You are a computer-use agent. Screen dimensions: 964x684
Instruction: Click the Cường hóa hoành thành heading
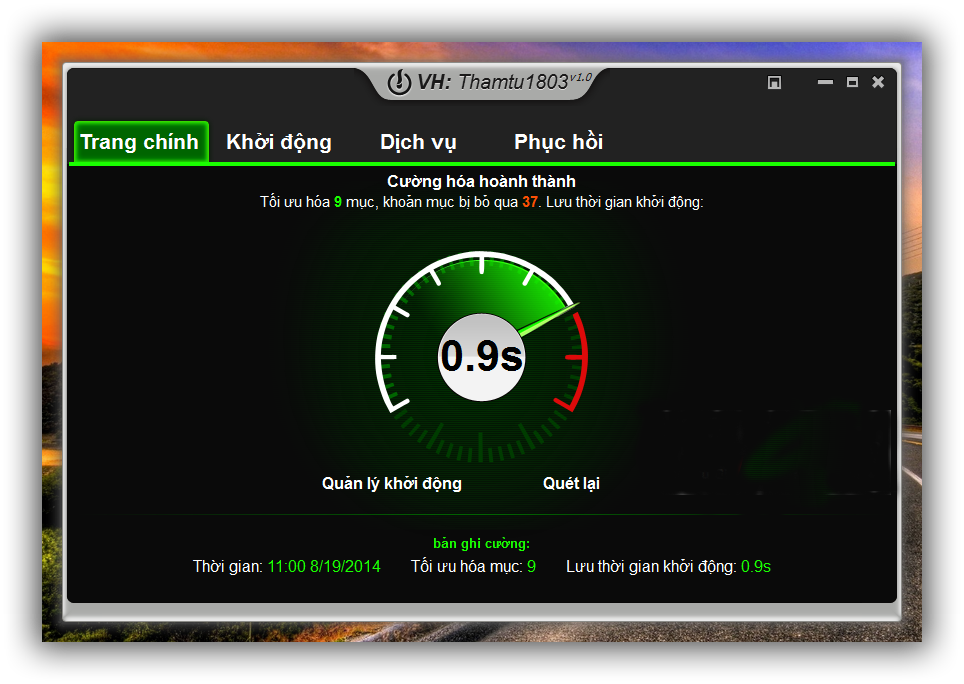[x=481, y=182]
